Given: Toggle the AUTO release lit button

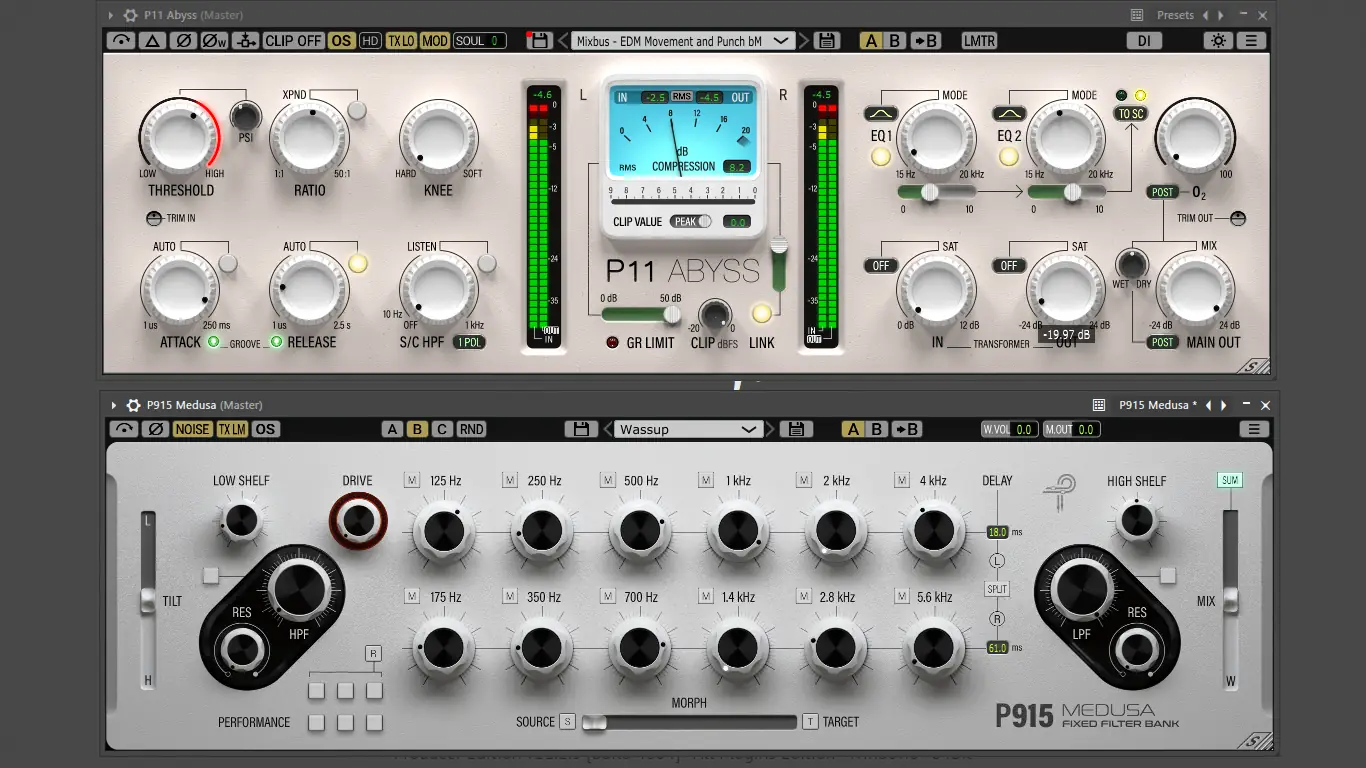Looking at the screenshot, I should (x=358, y=264).
